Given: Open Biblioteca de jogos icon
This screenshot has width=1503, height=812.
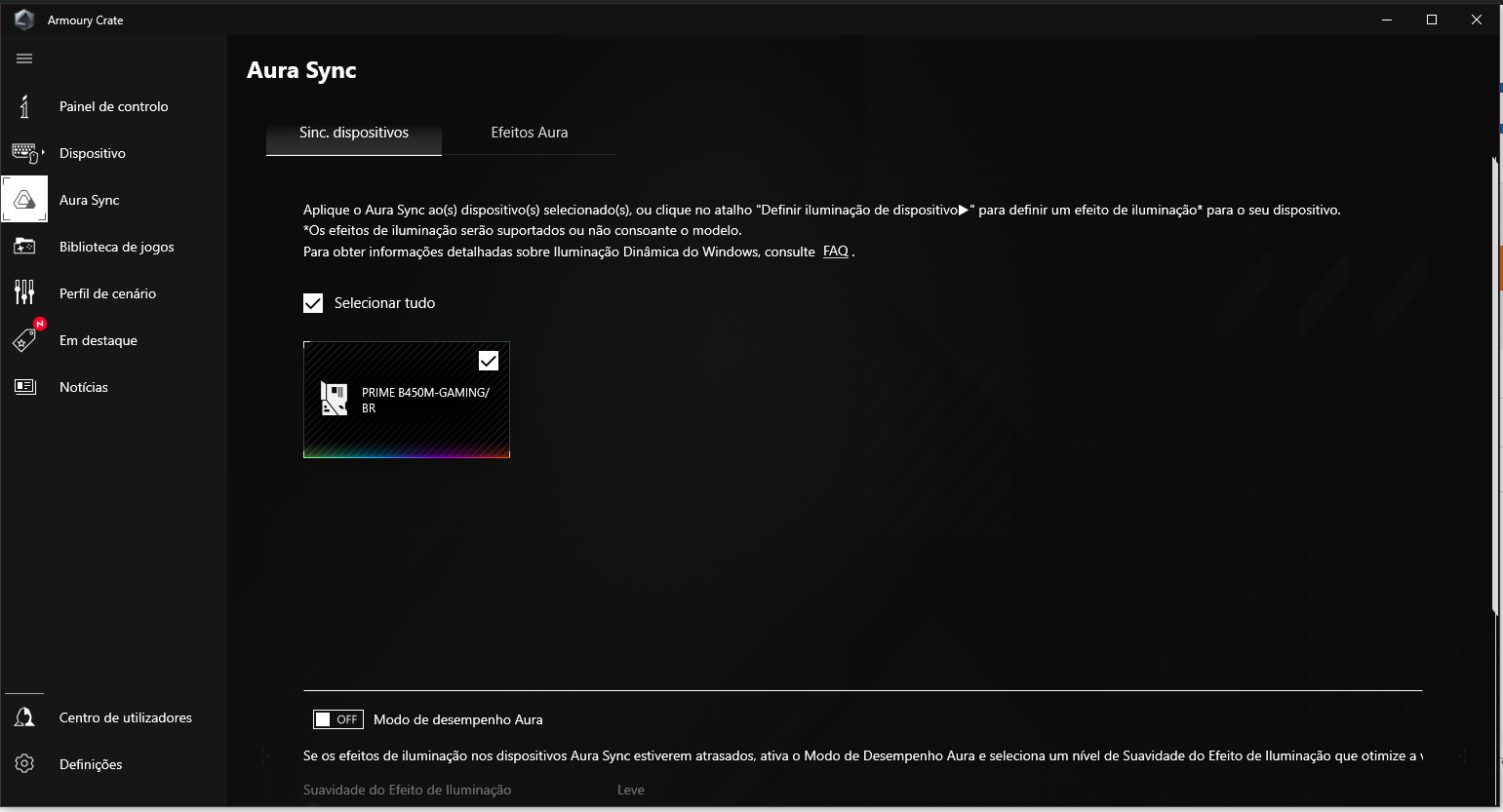Looking at the screenshot, I should [x=24, y=247].
